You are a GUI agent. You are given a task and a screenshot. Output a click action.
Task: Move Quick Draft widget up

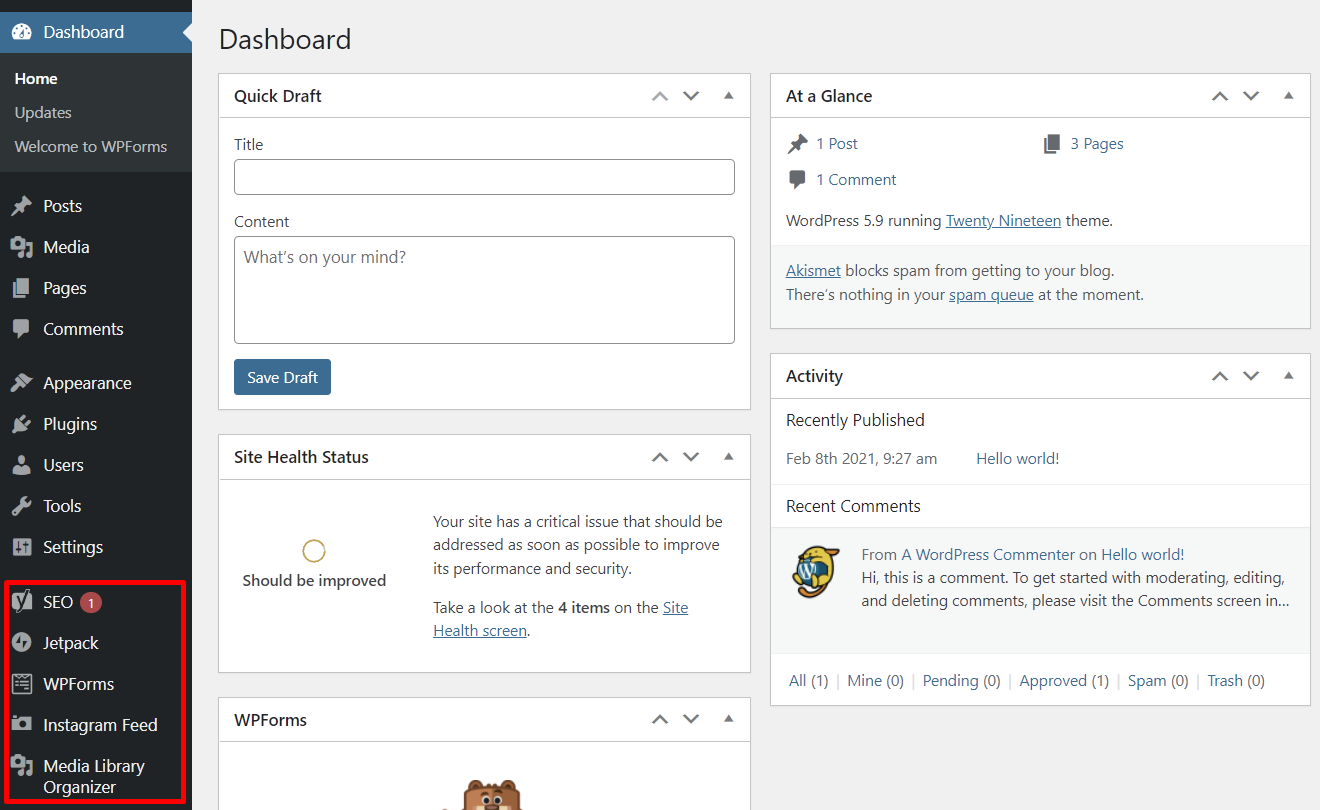coord(660,96)
